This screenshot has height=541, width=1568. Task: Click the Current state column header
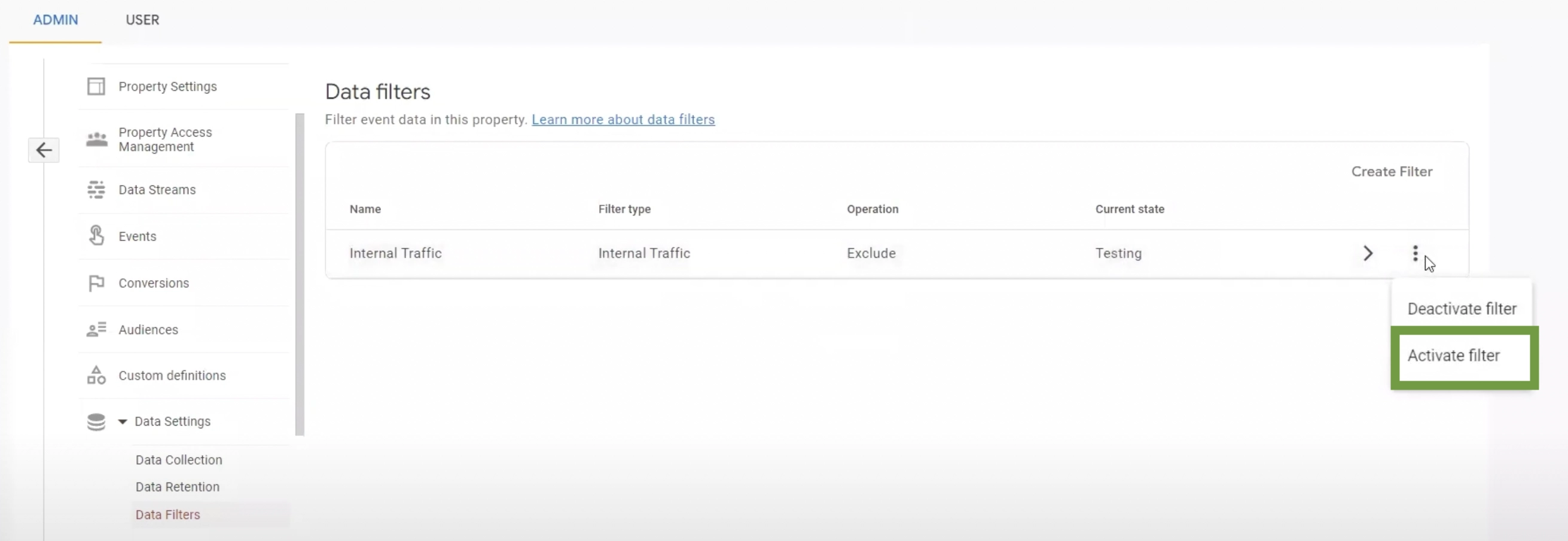click(1130, 209)
